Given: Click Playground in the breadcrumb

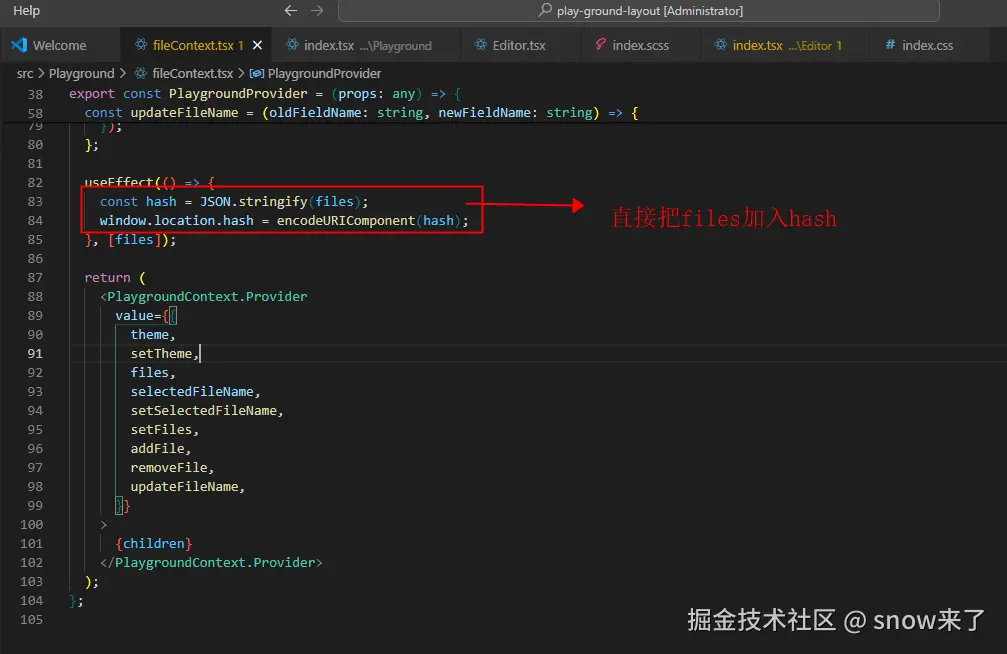Looking at the screenshot, I should [x=82, y=73].
